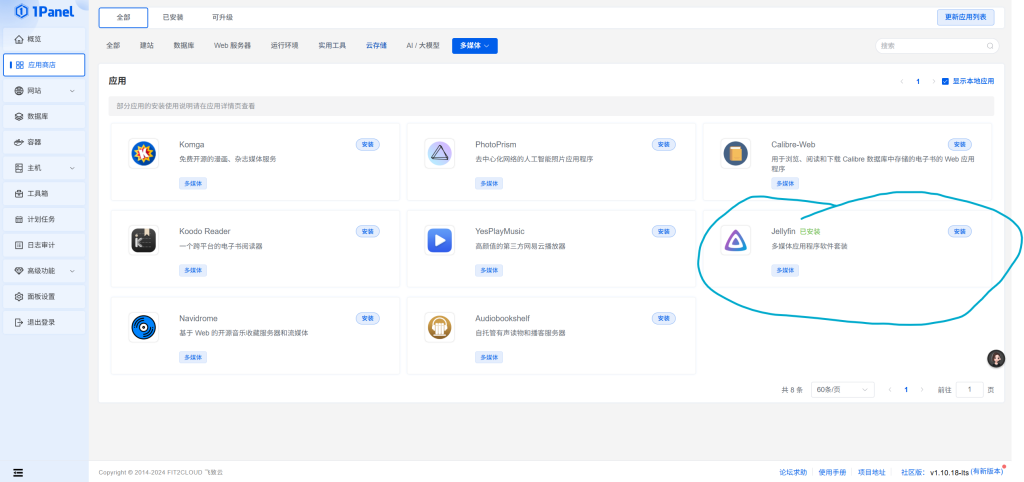The image size is (1024, 482).
Task: Click the 搜索 search input field
Action: coord(936,46)
